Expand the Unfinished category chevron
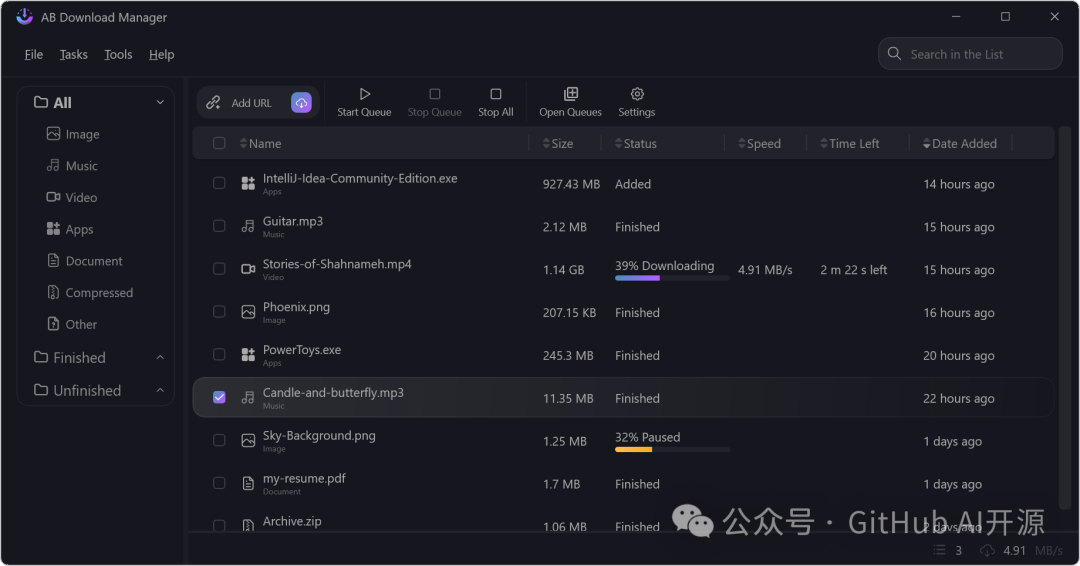The width and height of the screenshot is (1080, 566). (160, 390)
